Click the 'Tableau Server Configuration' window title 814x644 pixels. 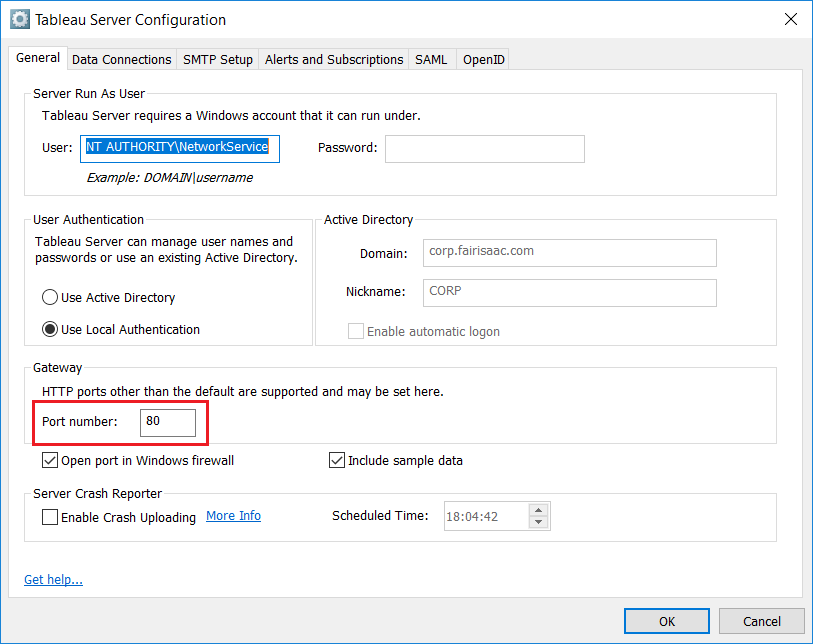point(130,20)
